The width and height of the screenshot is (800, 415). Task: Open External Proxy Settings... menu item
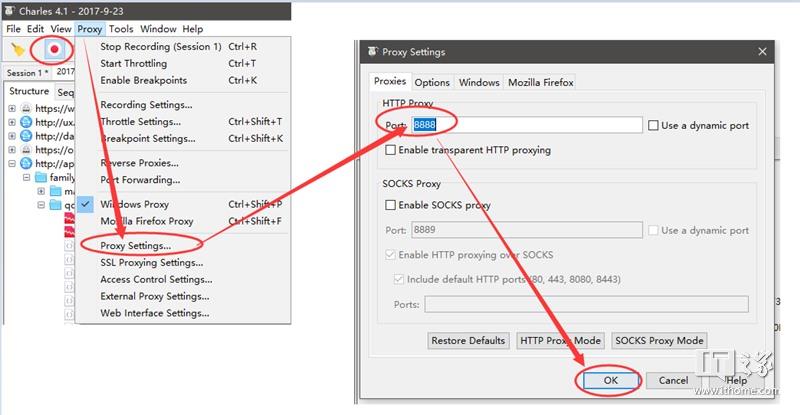click(155, 296)
